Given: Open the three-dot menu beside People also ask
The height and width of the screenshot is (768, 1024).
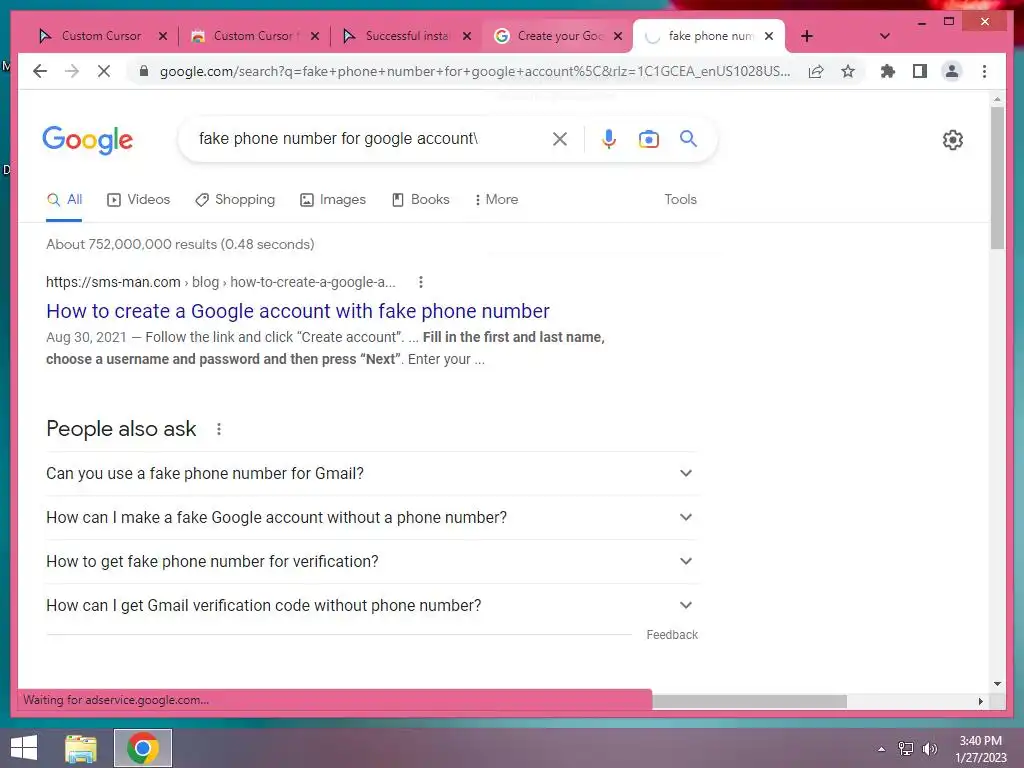Looking at the screenshot, I should (x=219, y=429).
